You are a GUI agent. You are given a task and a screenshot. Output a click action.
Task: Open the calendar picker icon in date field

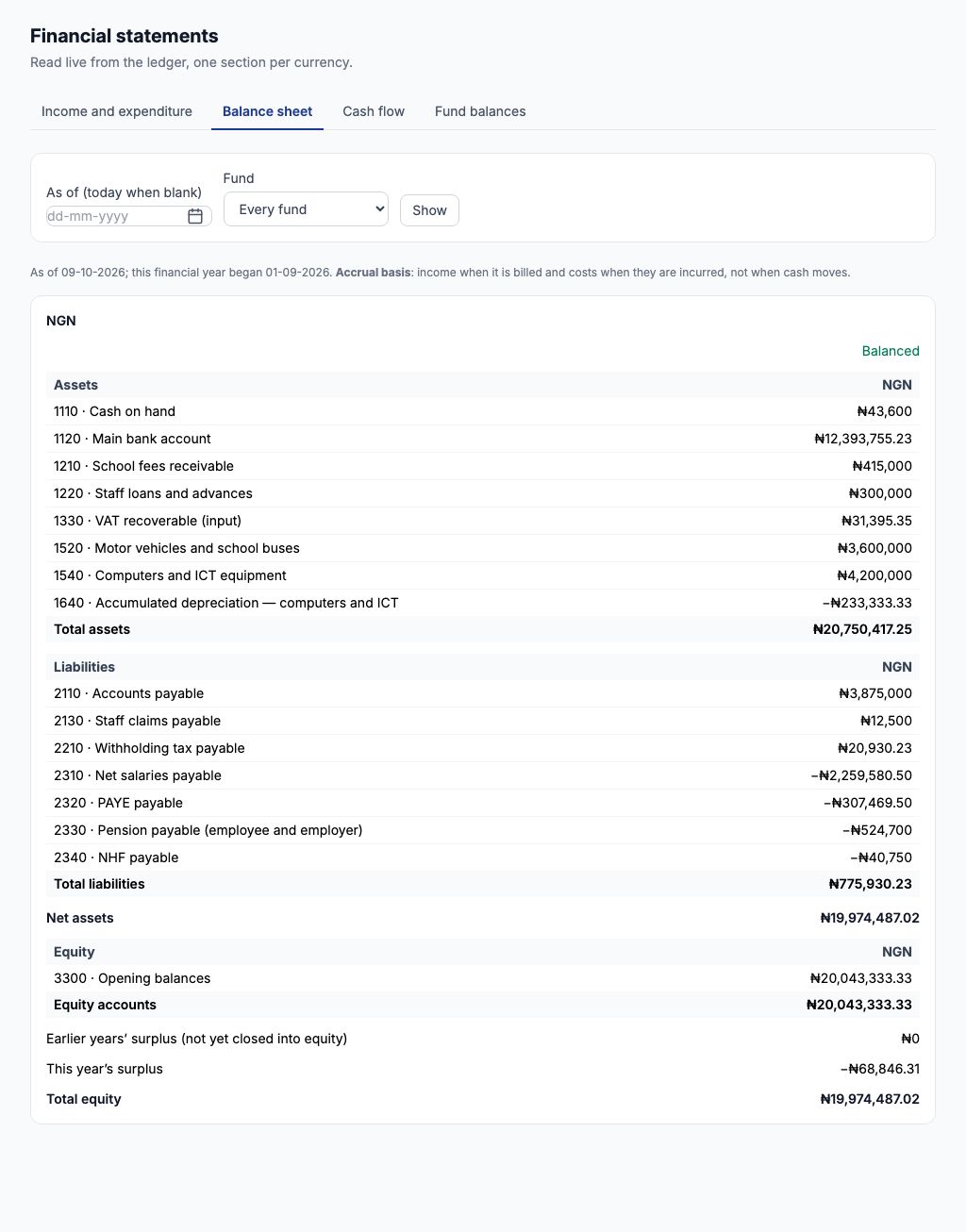(195, 216)
